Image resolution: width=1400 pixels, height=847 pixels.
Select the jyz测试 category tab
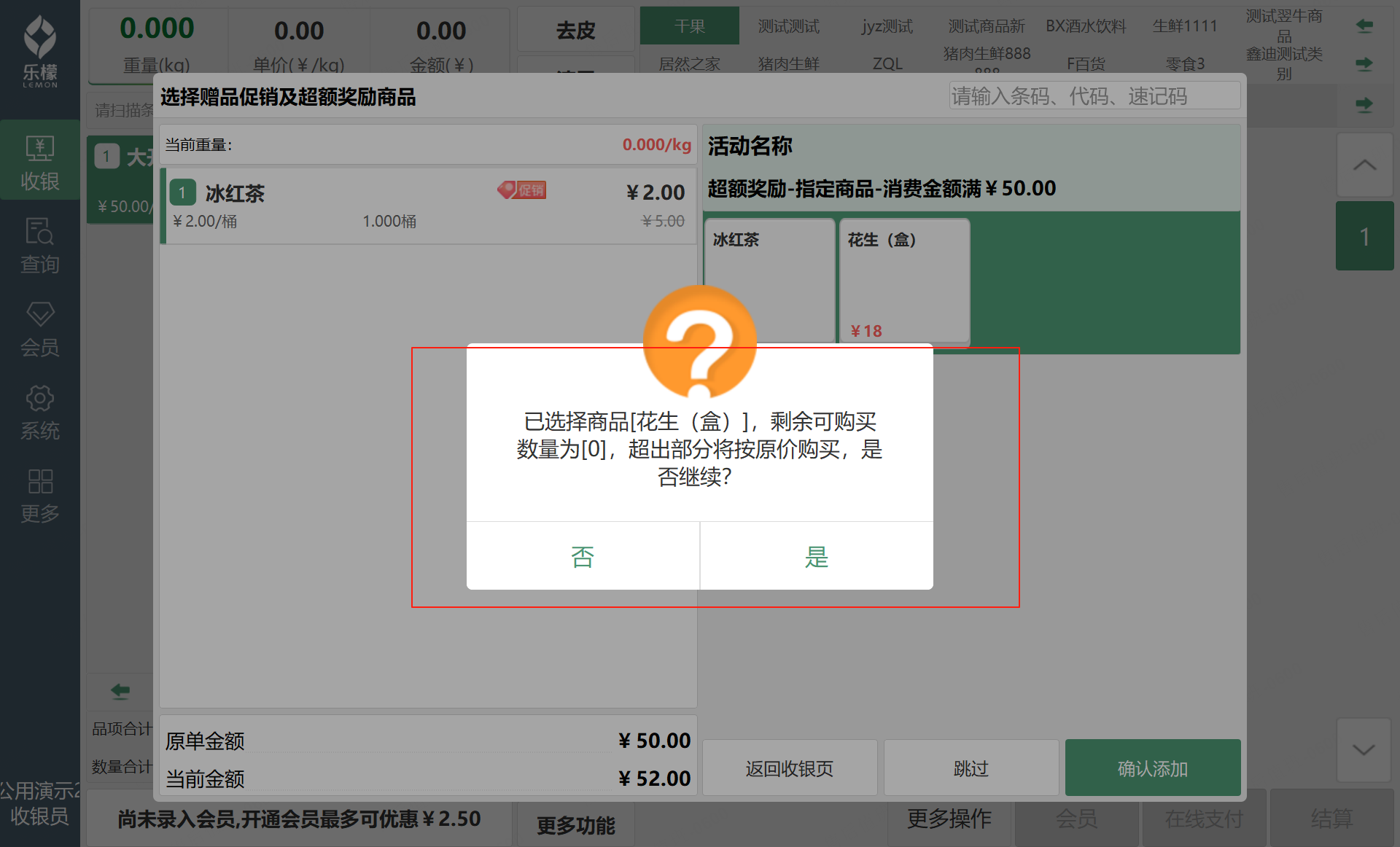click(x=887, y=26)
